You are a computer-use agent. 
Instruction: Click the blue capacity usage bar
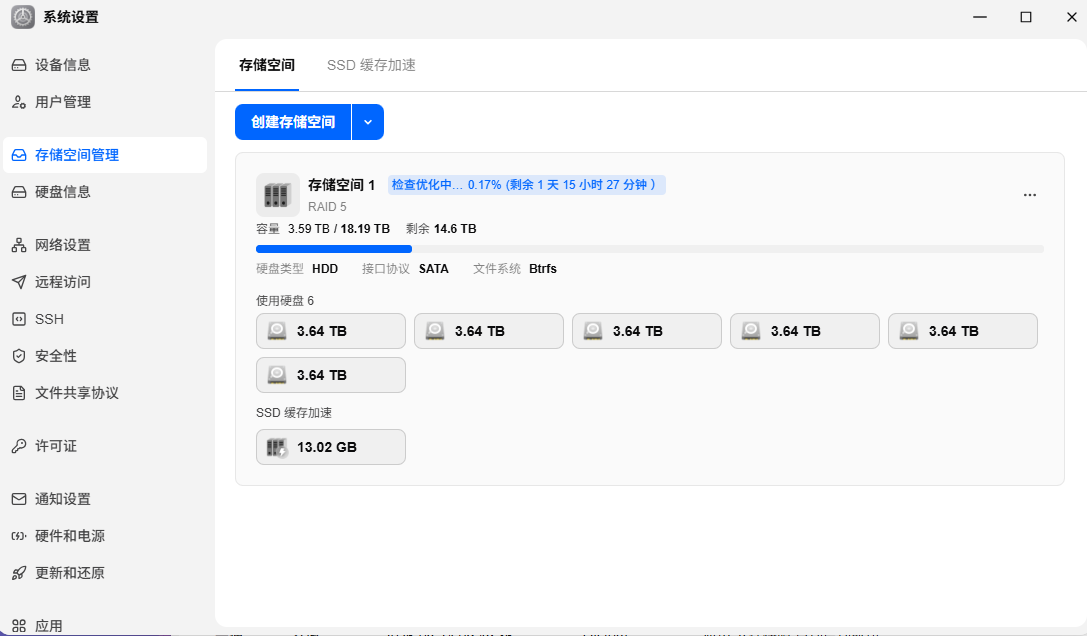click(333, 249)
